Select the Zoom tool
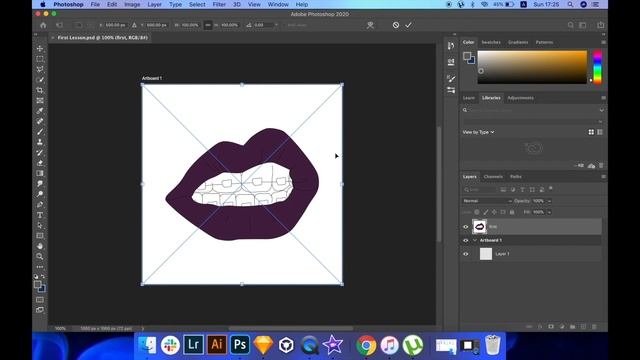640x360 pixels. (40, 257)
